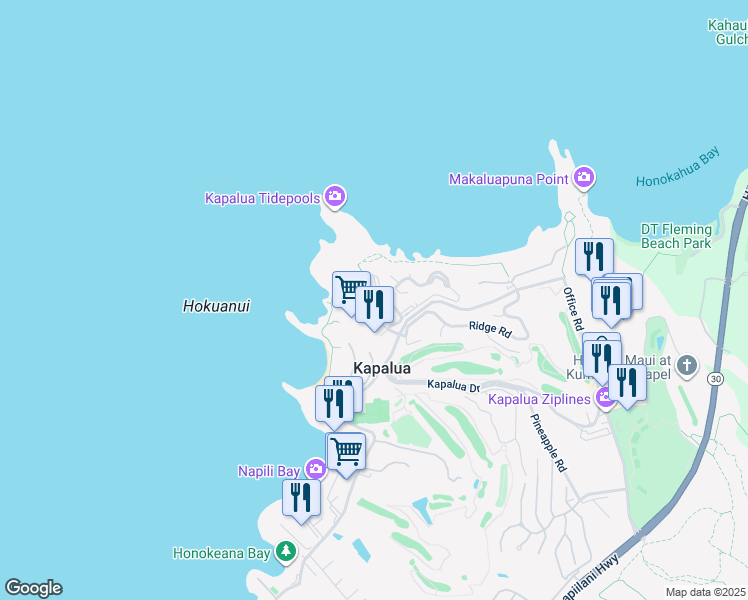Click the Napili Bay label
This screenshot has width=748, height=600.
pyautogui.click(x=269, y=471)
